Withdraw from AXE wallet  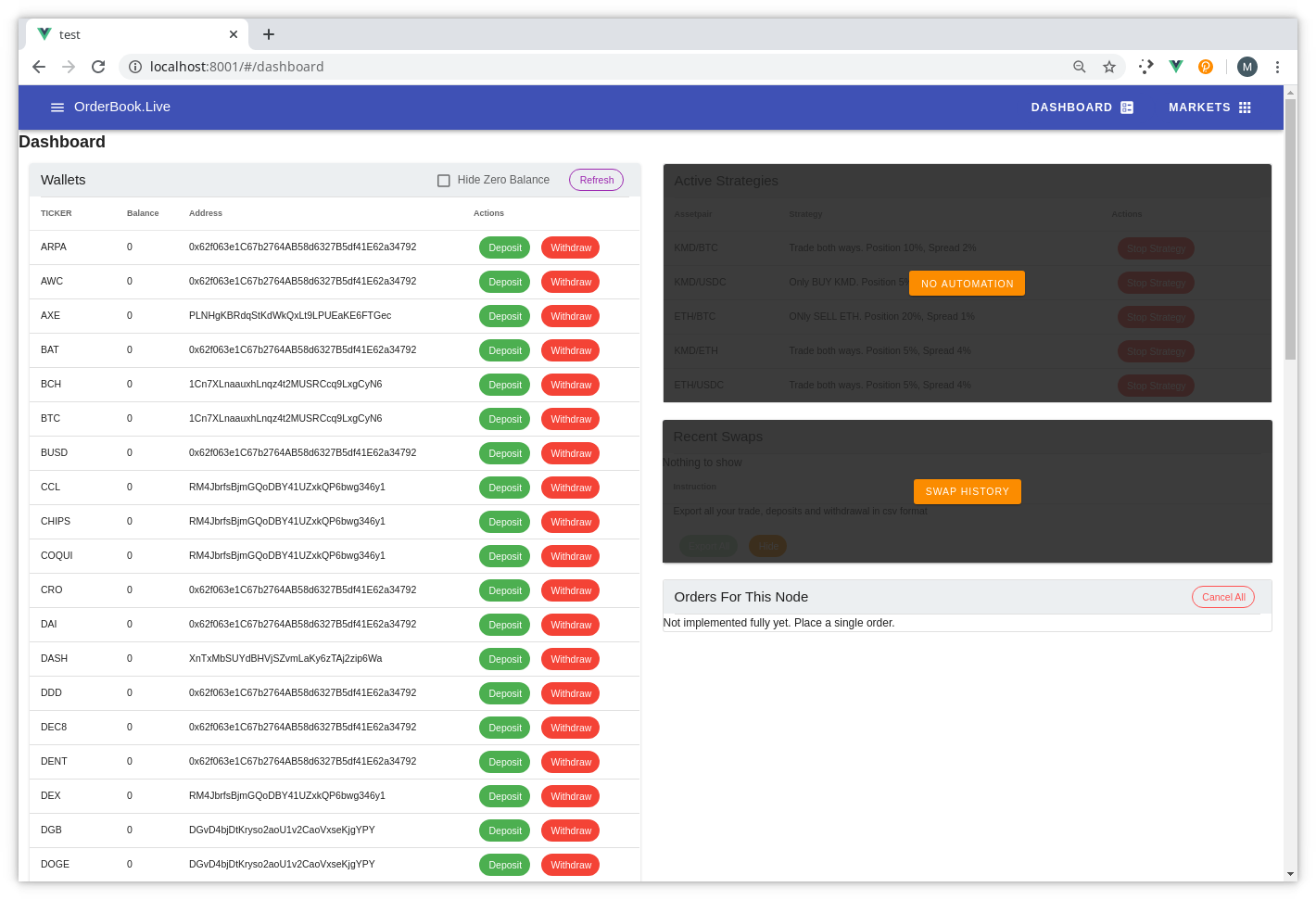(x=571, y=316)
